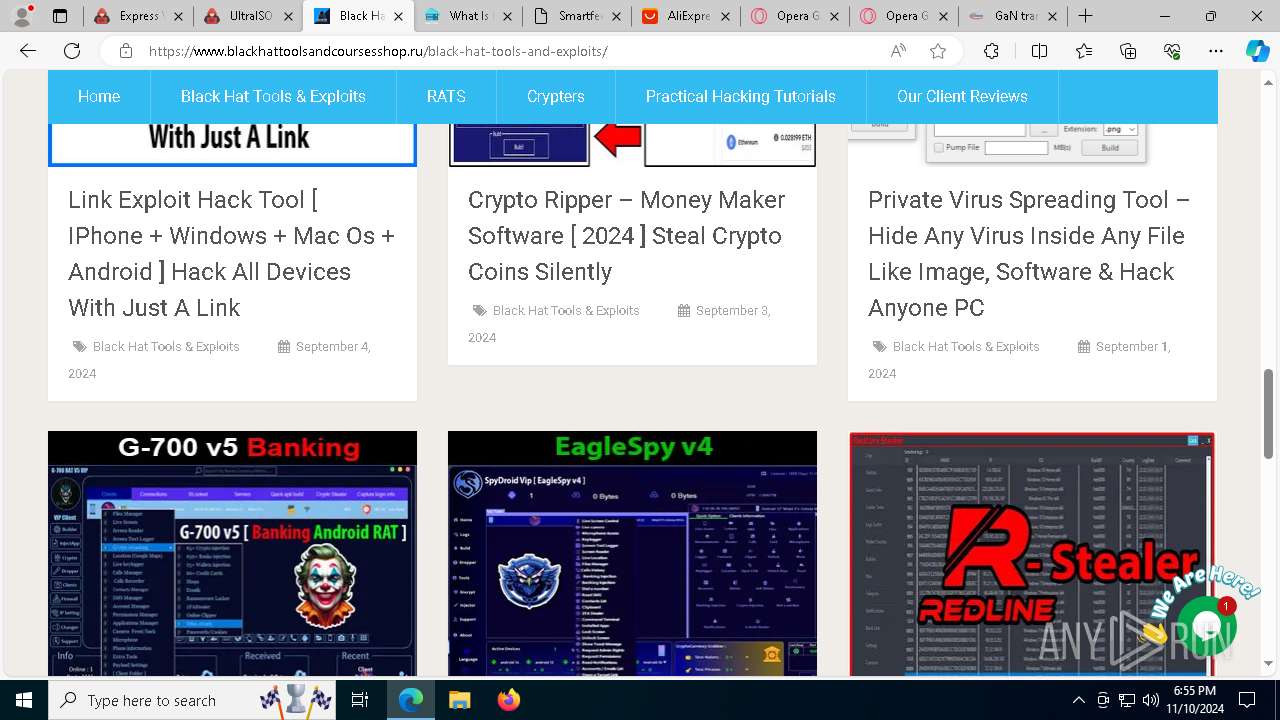The height and width of the screenshot is (720, 1280).
Task: Open the G-700 v5 Banking thumbnail
Action: point(232,554)
